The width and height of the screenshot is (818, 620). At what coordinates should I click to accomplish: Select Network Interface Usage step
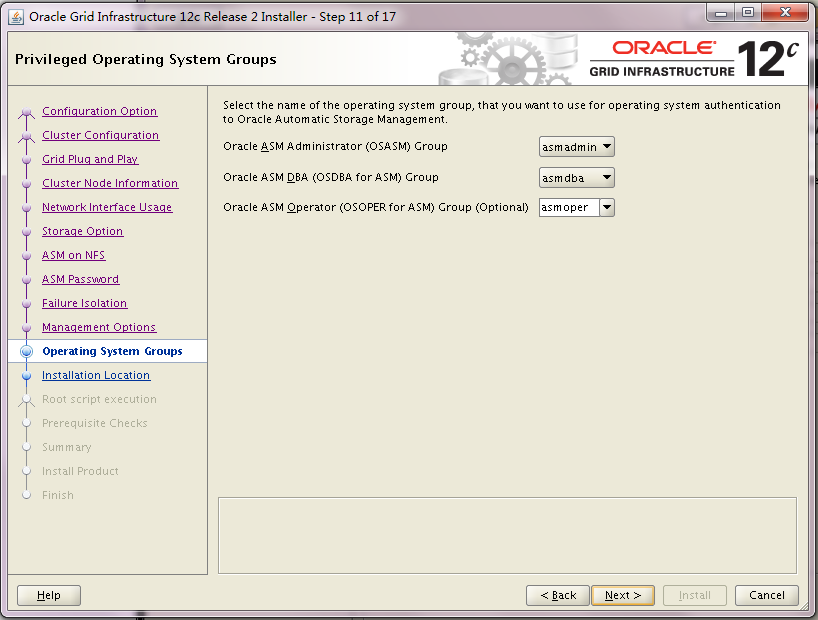[x=107, y=207]
